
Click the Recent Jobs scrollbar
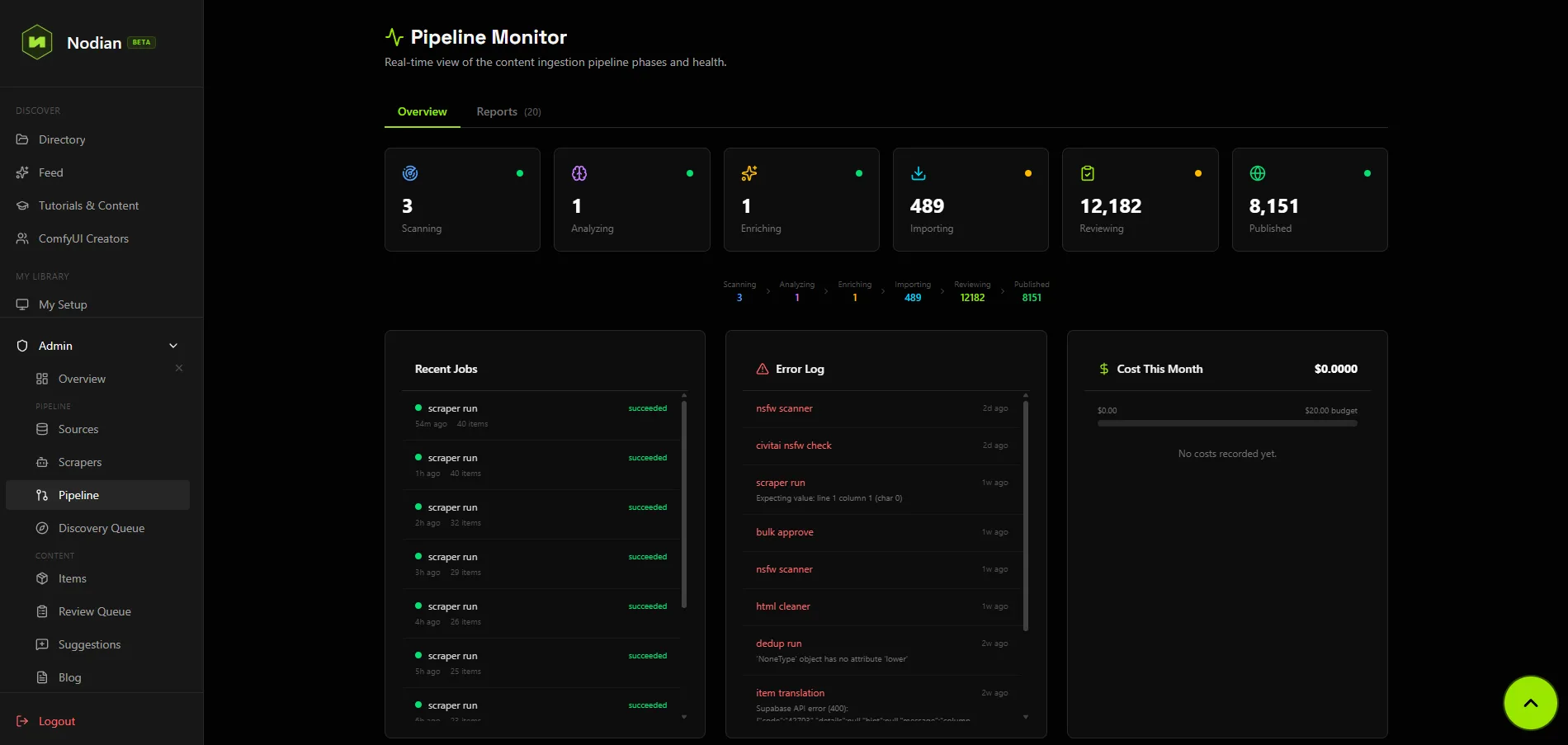click(684, 504)
